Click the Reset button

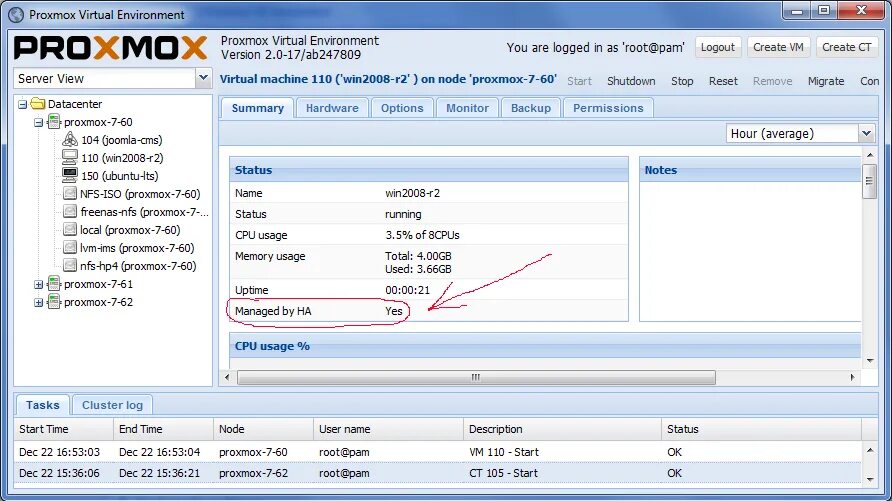click(x=723, y=81)
